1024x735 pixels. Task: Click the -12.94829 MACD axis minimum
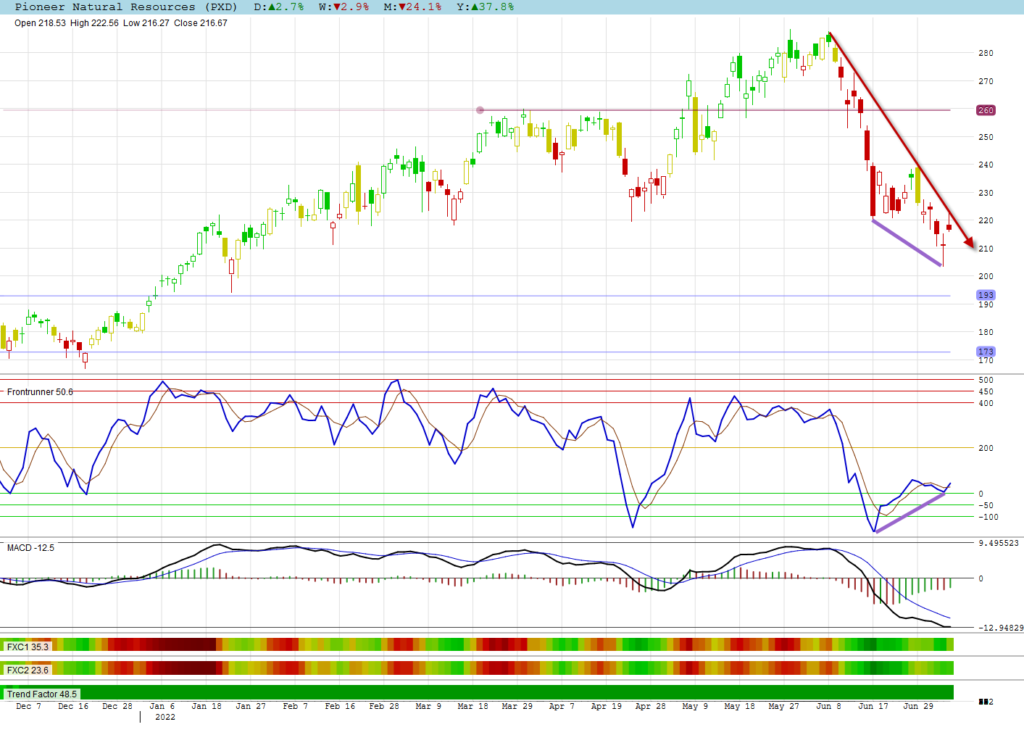1000,628
